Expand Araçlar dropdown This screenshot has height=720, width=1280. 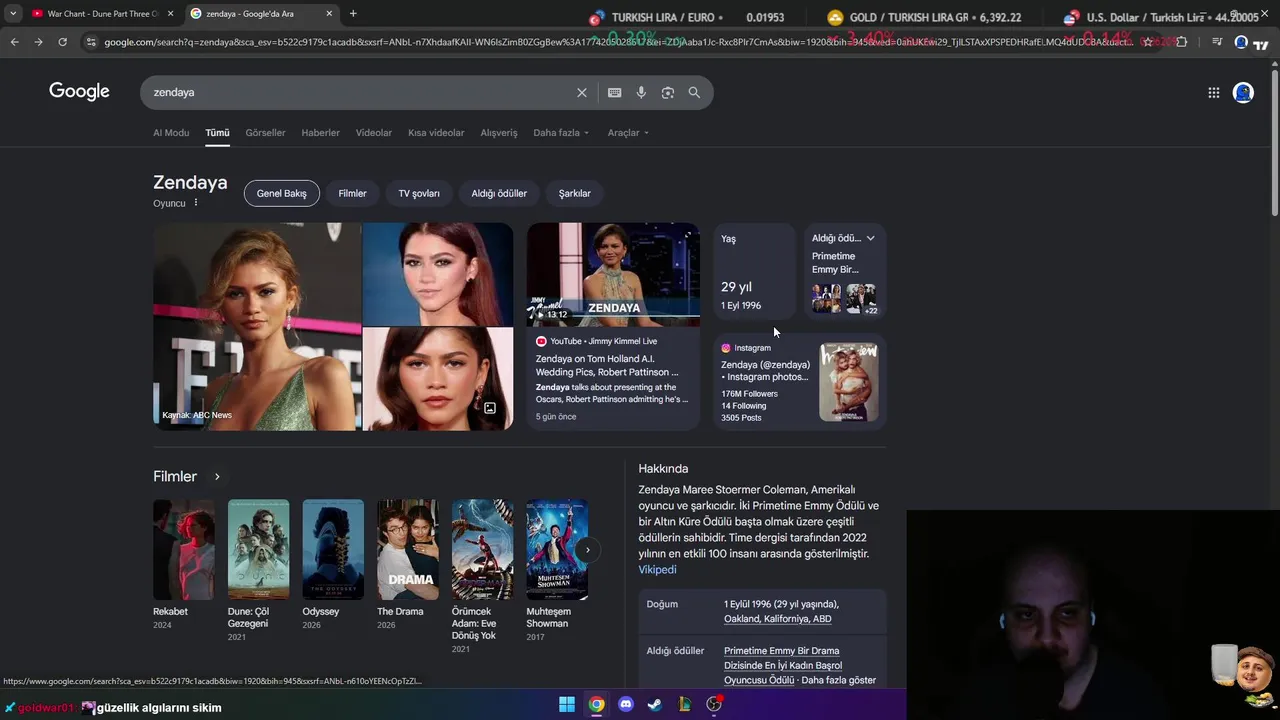pyautogui.click(x=628, y=133)
